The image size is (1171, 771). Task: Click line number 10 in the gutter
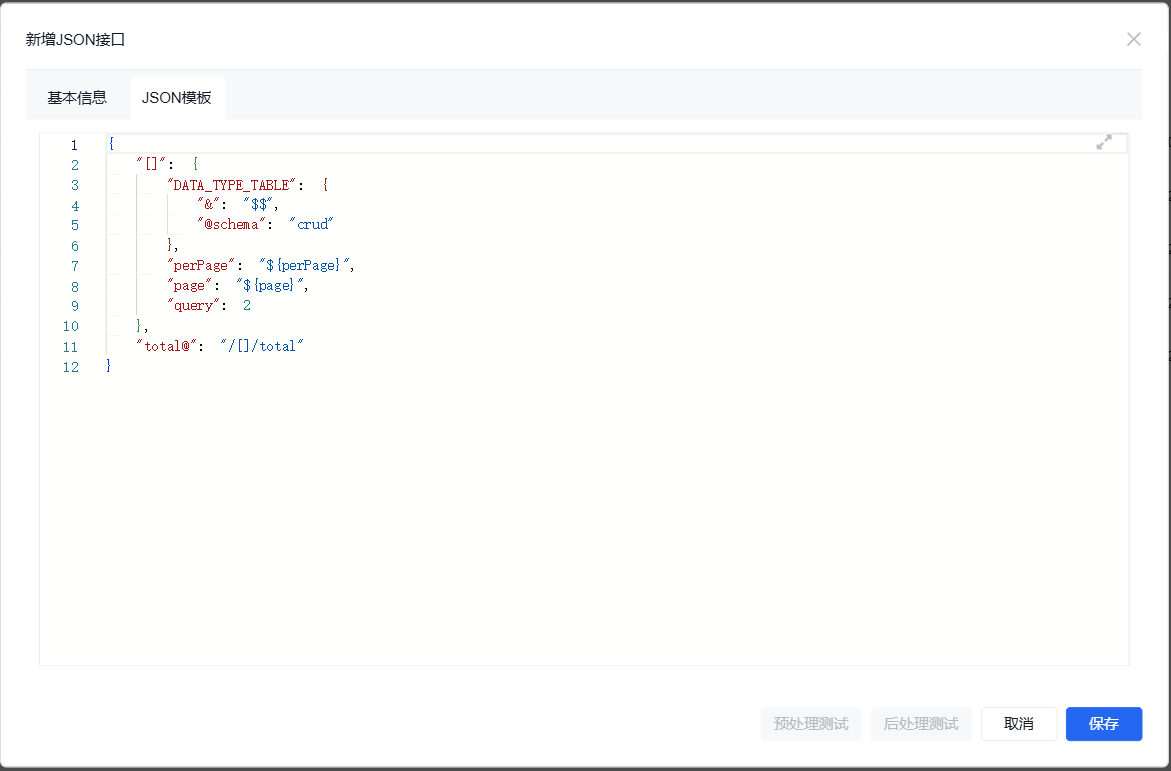click(x=71, y=326)
